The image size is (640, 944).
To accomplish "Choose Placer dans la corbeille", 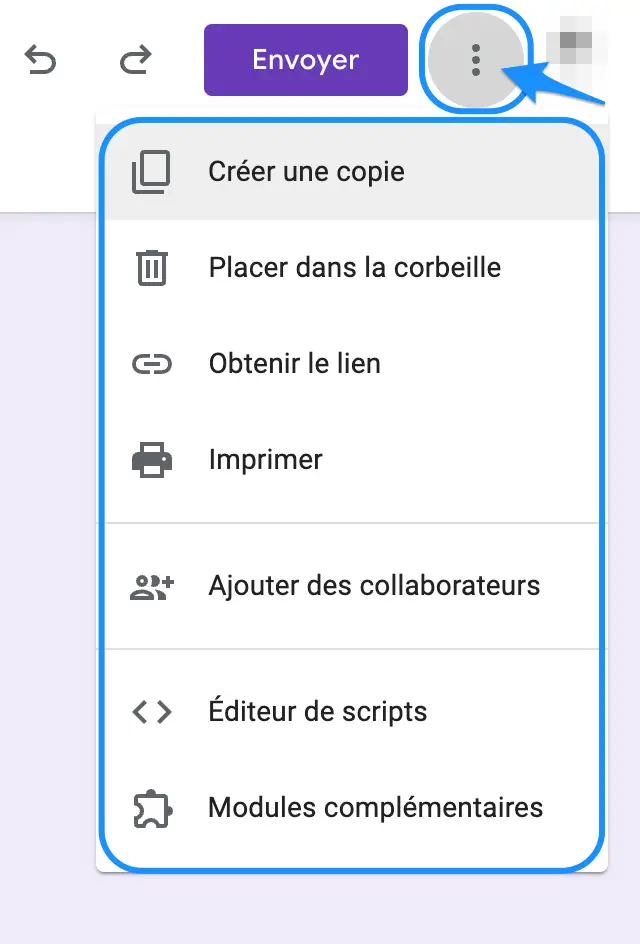I will click(x=352, y=267).
